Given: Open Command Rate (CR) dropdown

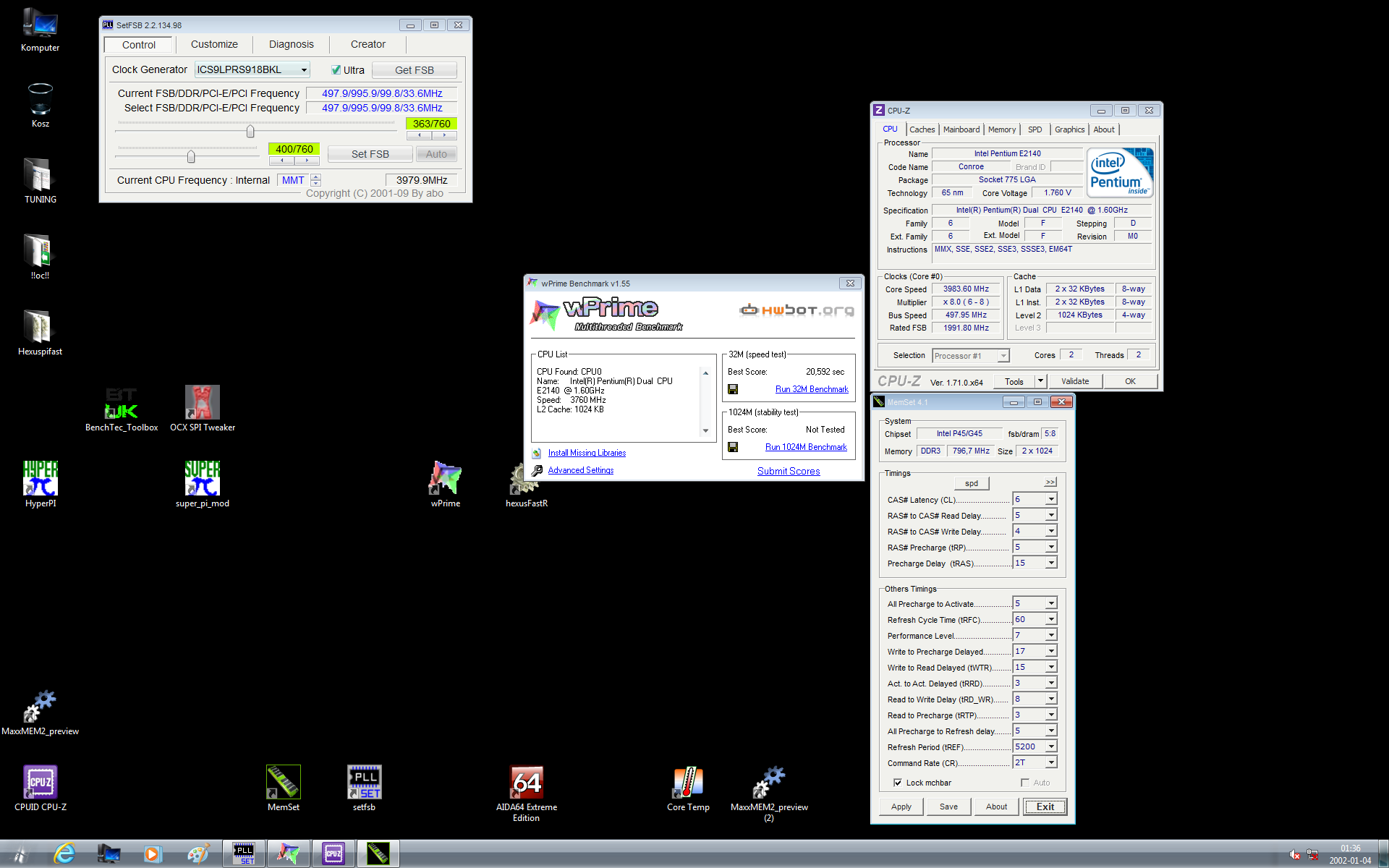Looking at the screenshot, I should click(x=1051, y=762).
